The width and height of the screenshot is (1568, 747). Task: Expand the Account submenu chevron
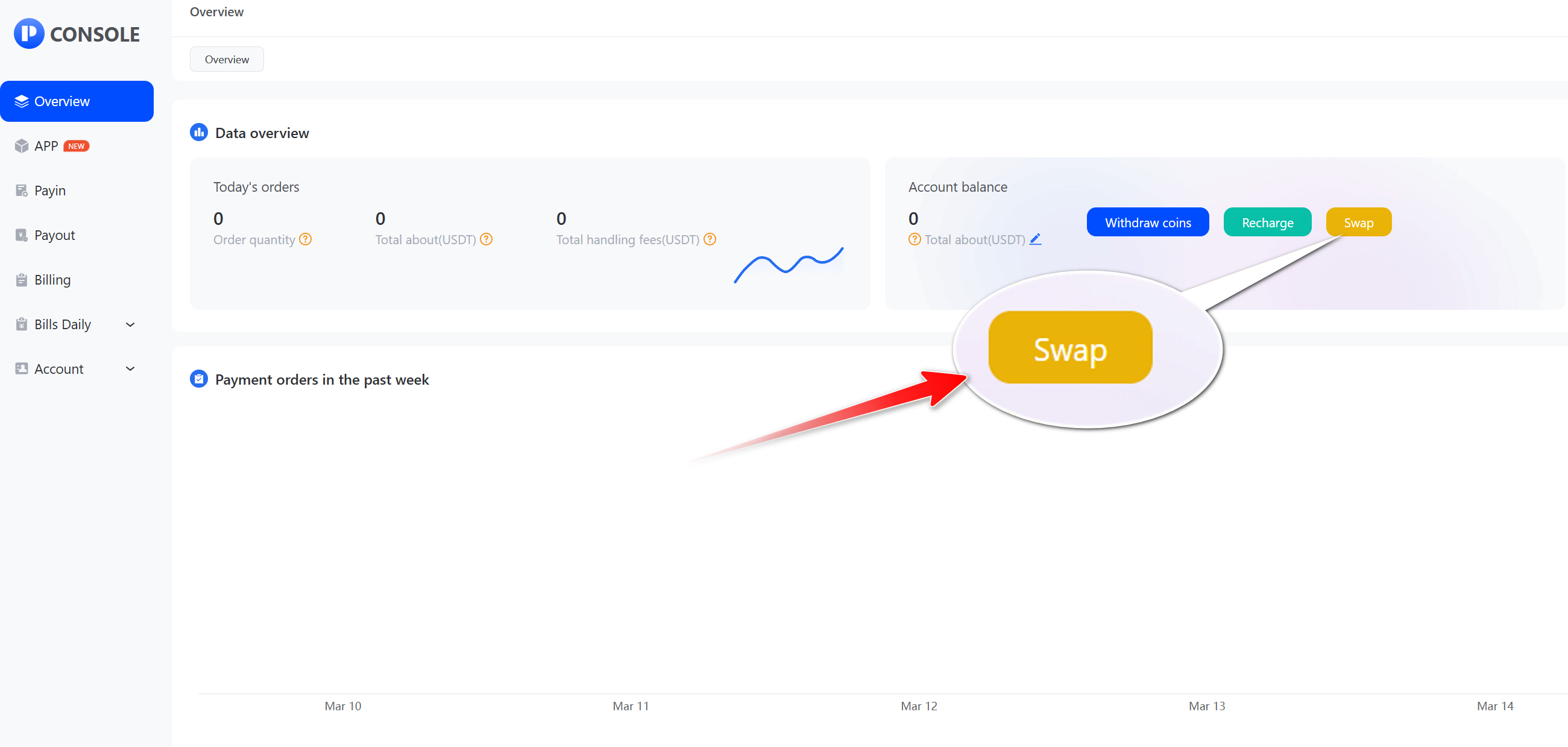[x=130, y=369]
